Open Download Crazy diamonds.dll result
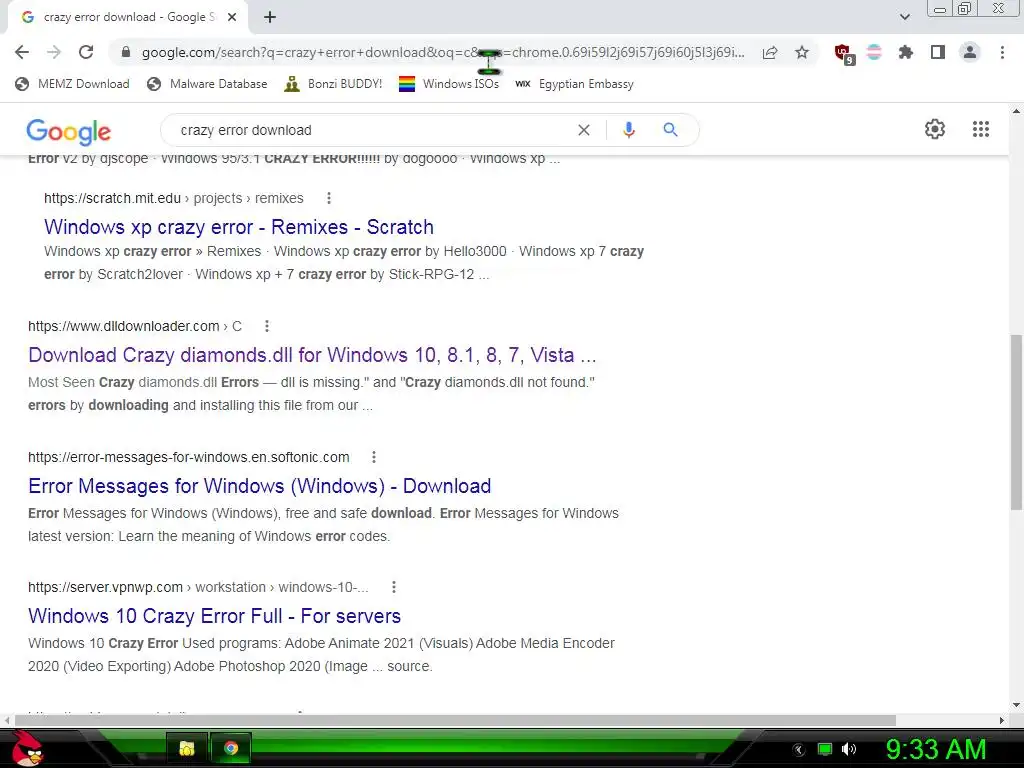 tap(312, 355)
